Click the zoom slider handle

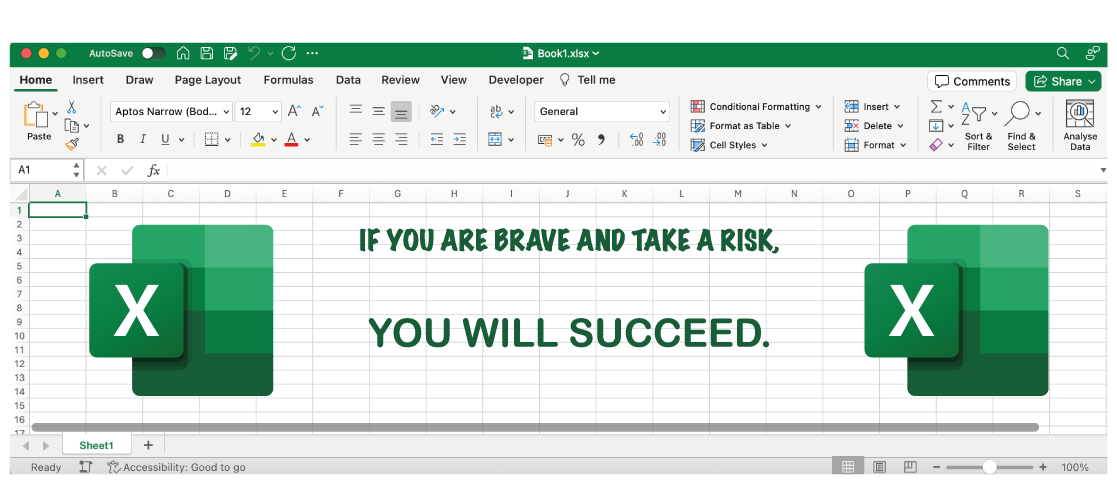click(989, 467)
